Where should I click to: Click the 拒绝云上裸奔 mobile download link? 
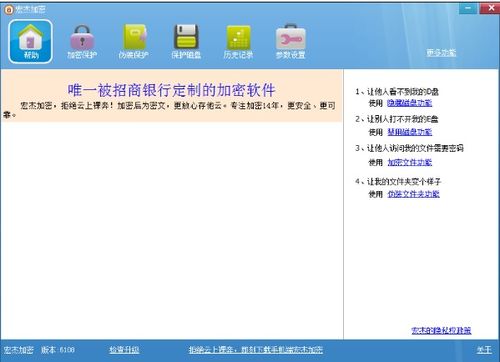256,350
